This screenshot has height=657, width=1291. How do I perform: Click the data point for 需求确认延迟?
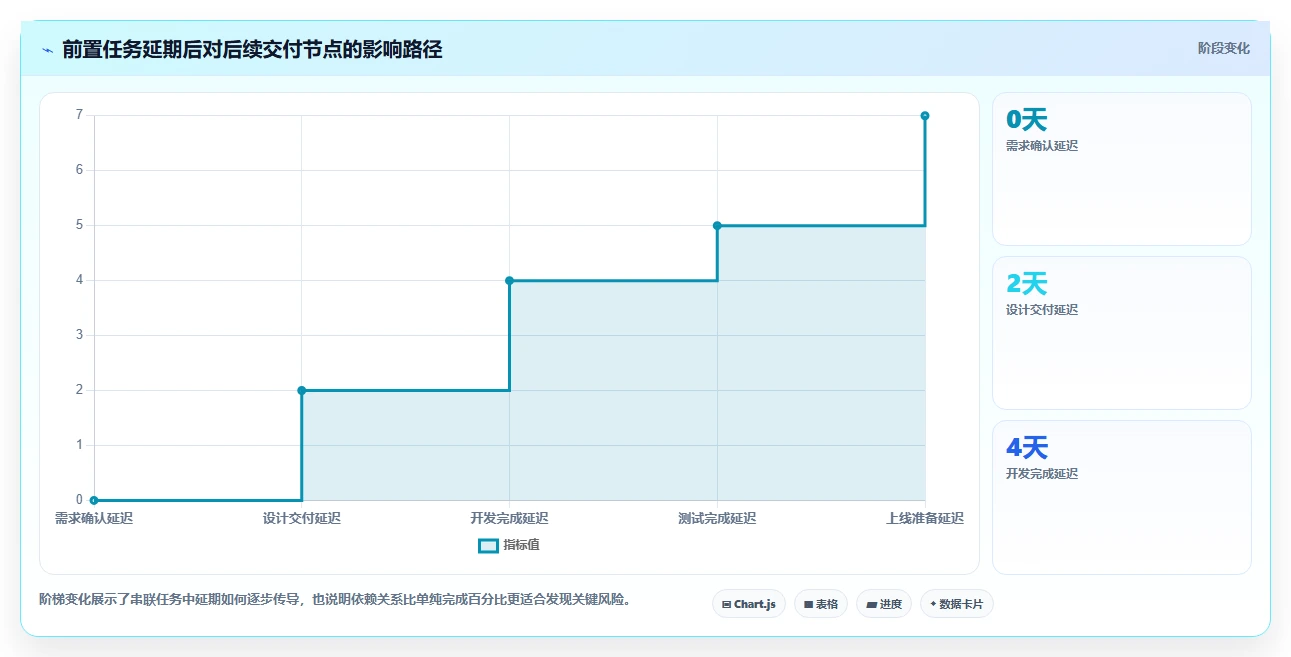point(94,500)
